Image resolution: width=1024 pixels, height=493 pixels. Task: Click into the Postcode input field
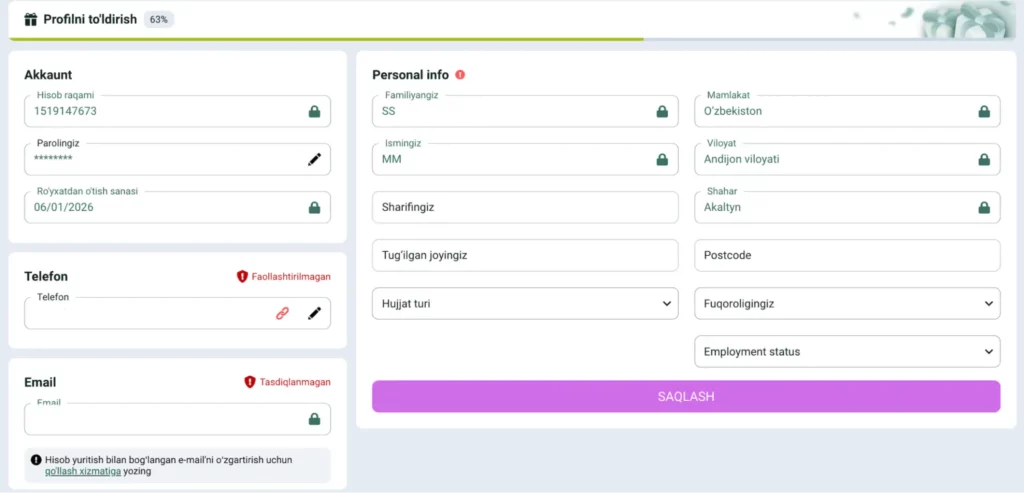(847, 255)
